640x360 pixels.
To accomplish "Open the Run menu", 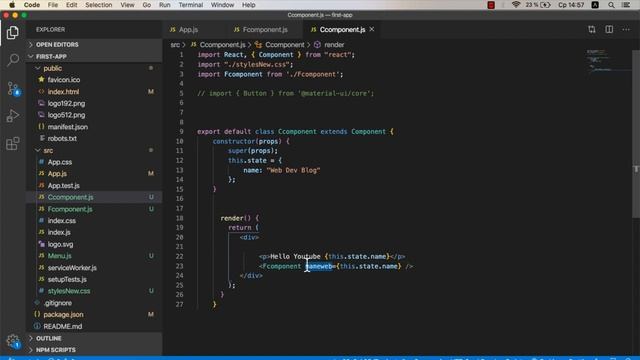I will tap(164, 5).
